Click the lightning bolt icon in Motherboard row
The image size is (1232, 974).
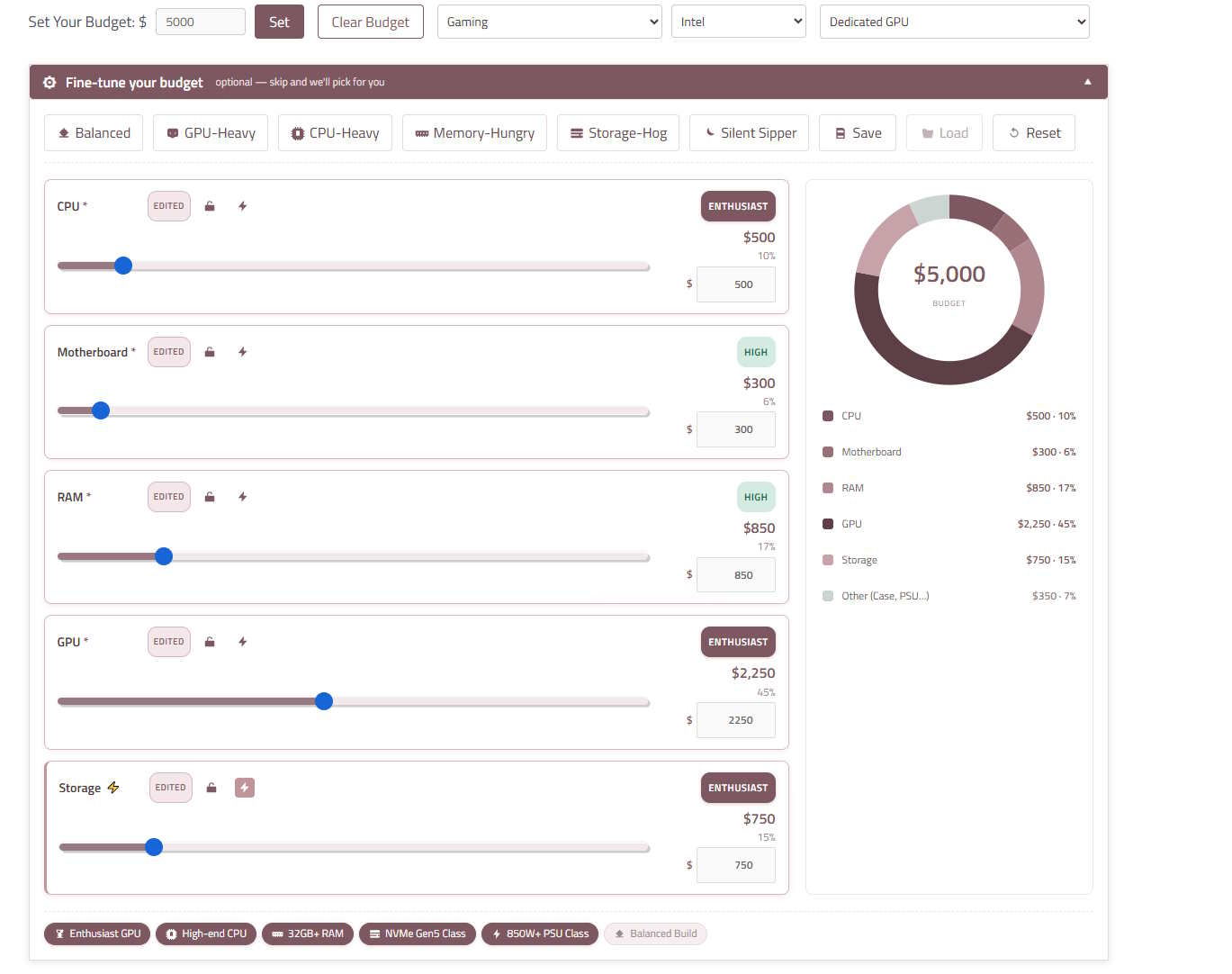coord(243,352)
